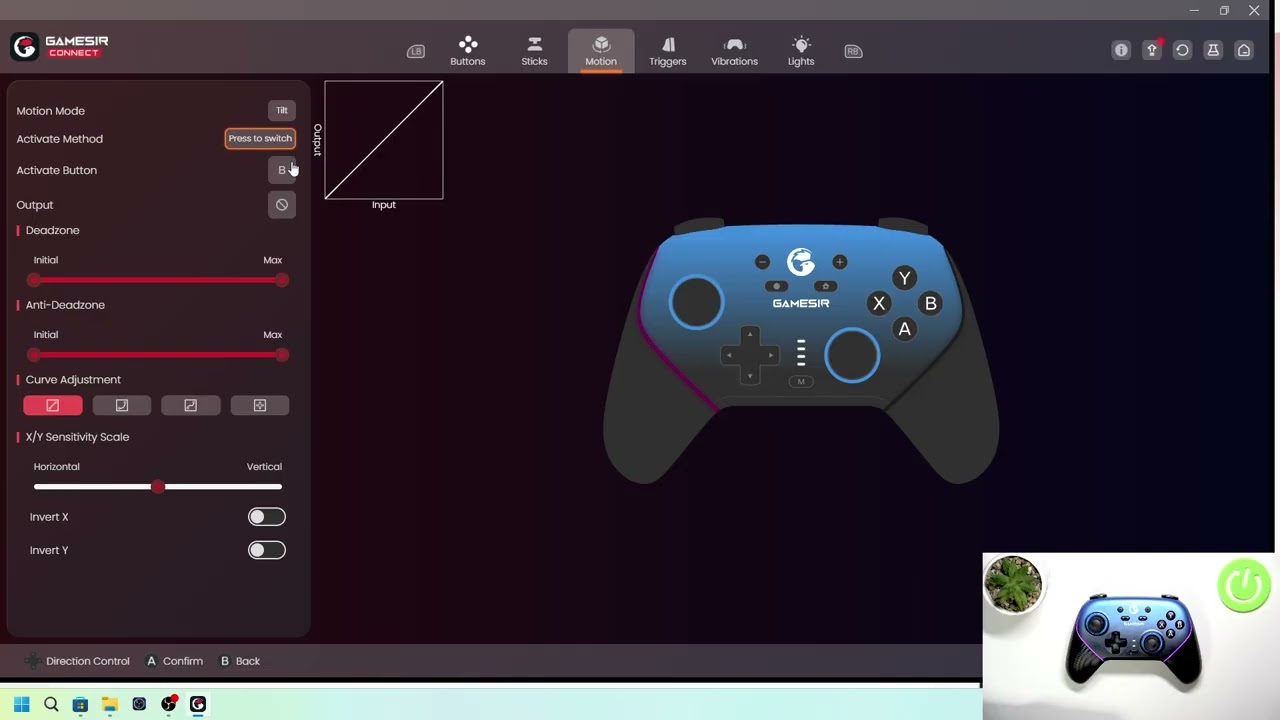Viewport: 1280px width, 720px height.
Task: Open Windows taskbar search
Action: 51,704
